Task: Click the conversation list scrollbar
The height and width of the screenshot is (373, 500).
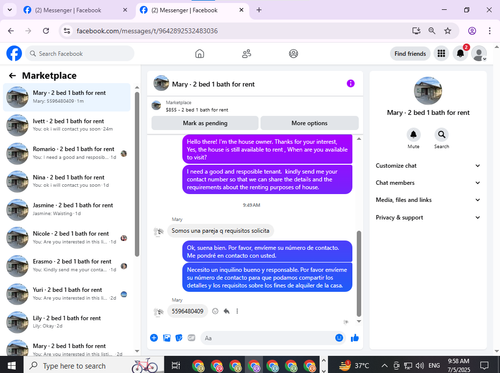Action: pos(137,173)
